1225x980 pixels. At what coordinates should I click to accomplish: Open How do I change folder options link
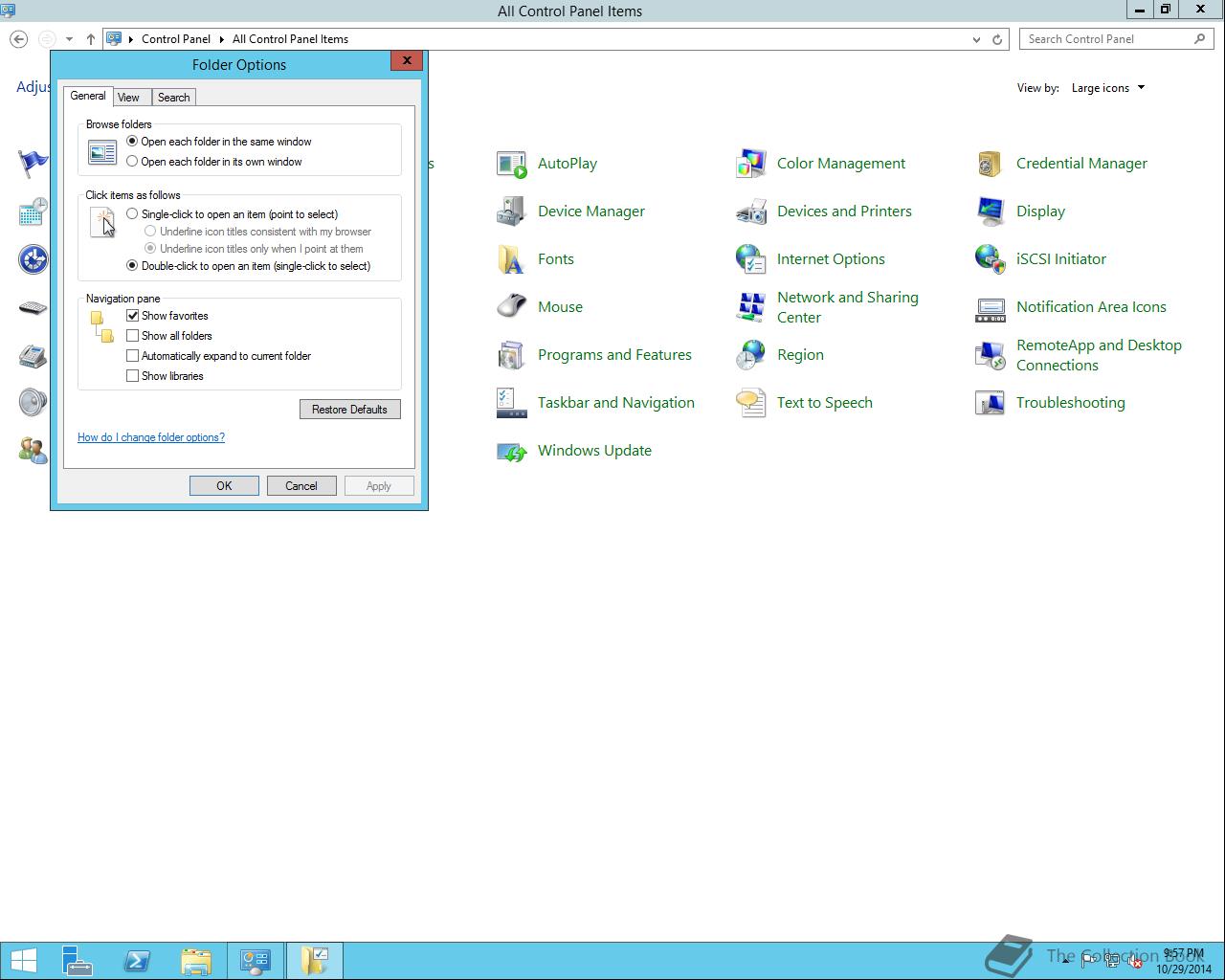point(151,437)
